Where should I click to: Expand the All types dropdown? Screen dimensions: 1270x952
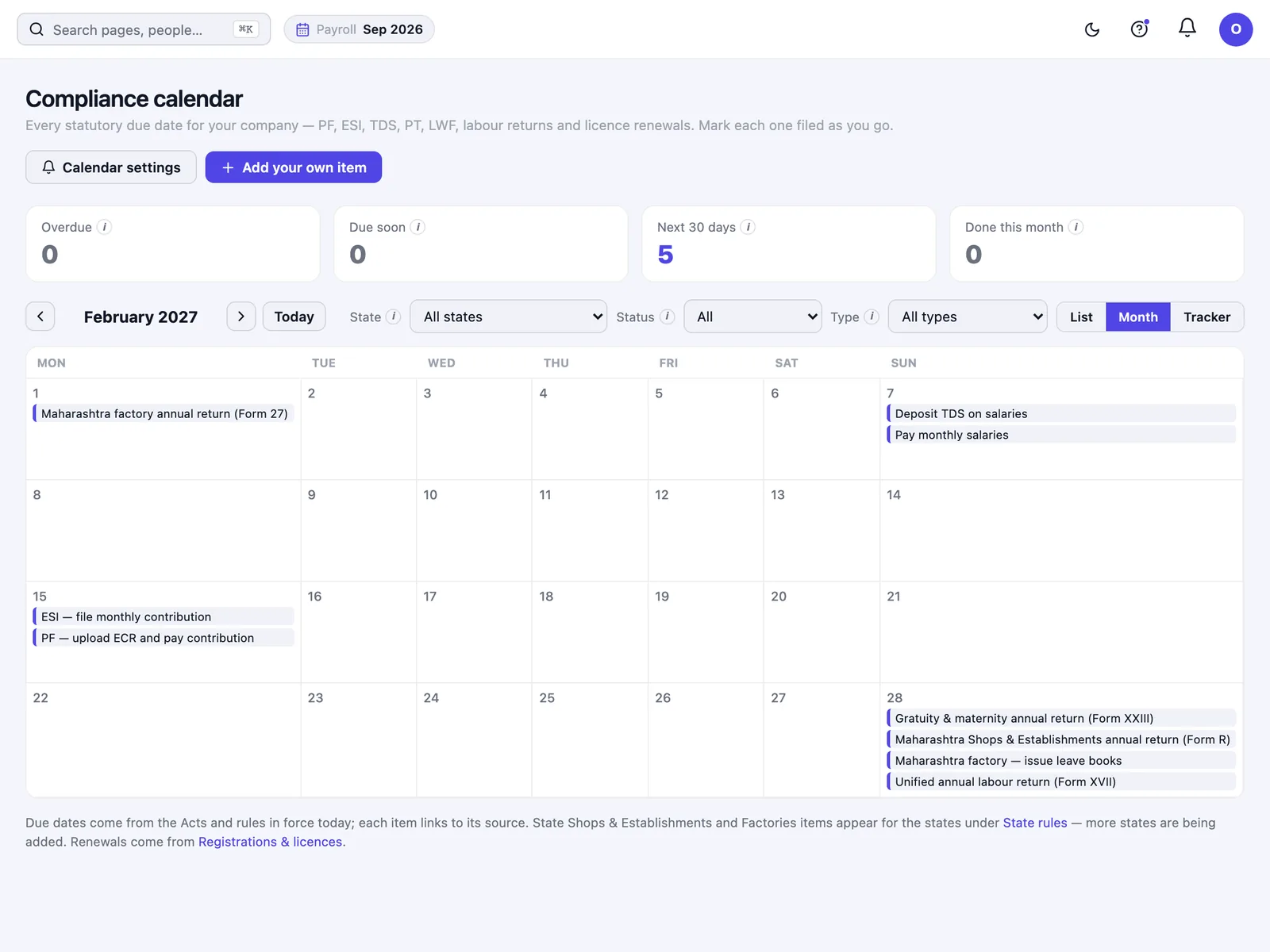pyautogui.click(x=968, y=317)
